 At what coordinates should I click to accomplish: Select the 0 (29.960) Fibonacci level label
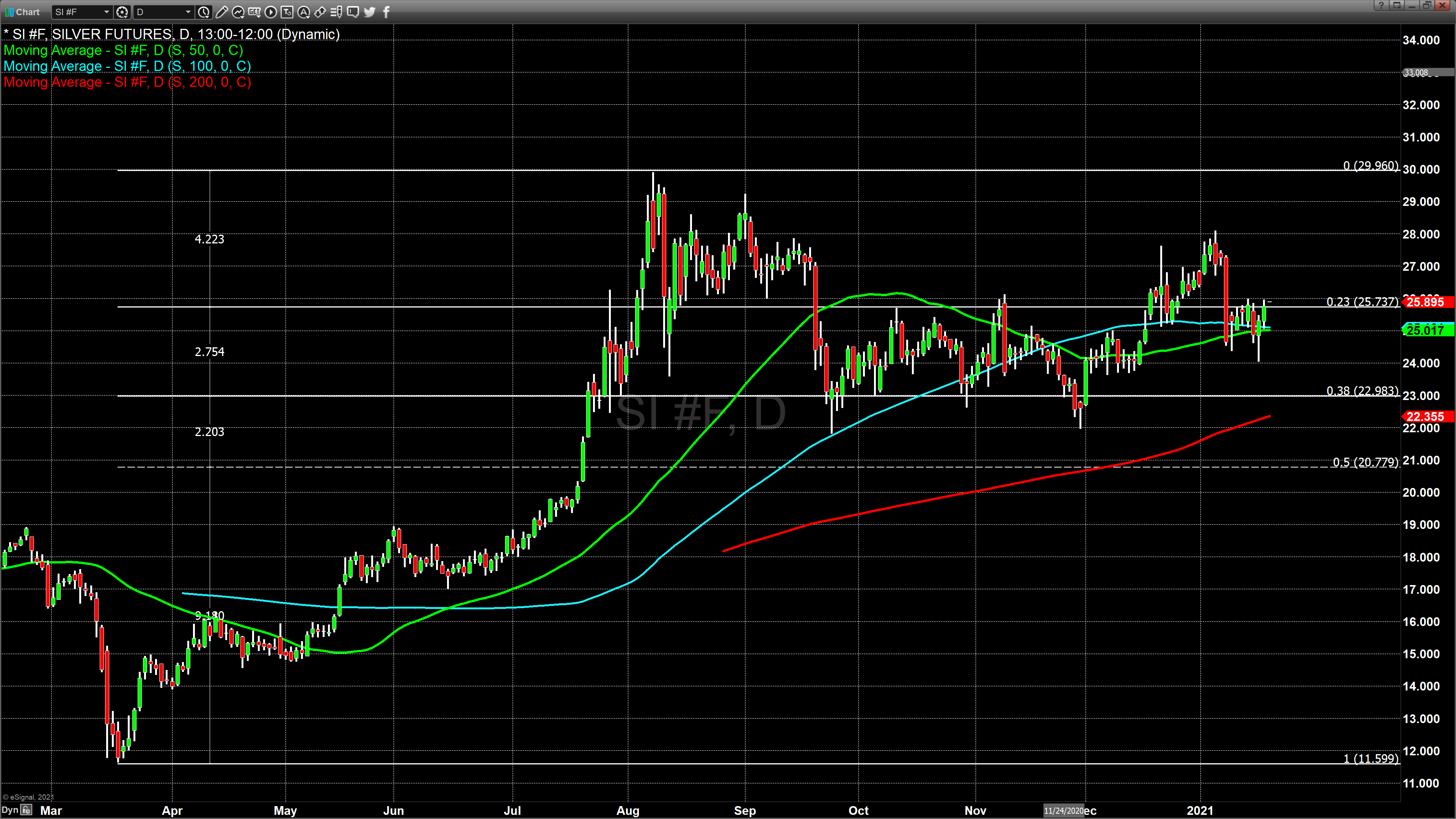tap(1371, 166)
